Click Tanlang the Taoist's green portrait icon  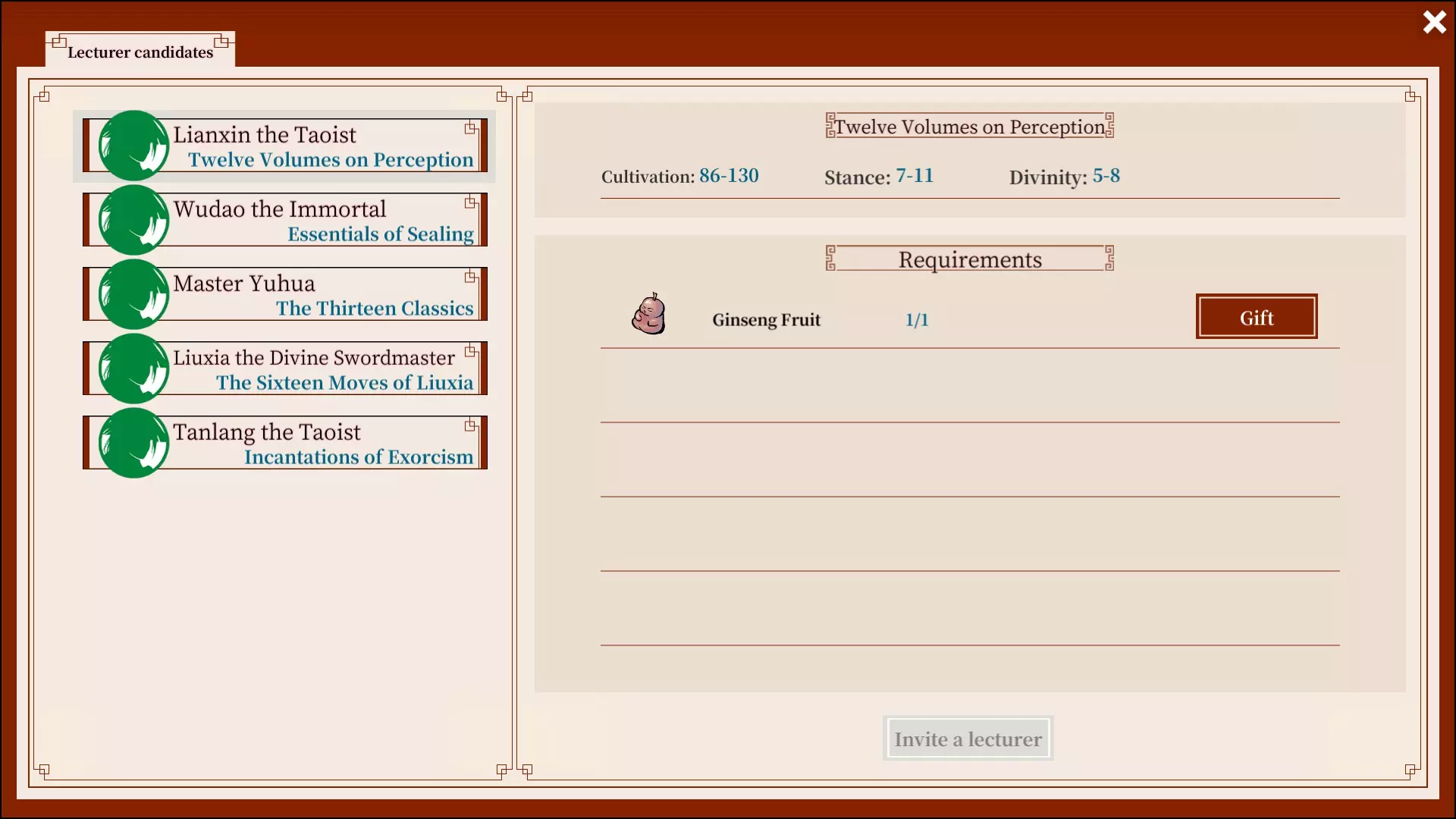point(133,443)
